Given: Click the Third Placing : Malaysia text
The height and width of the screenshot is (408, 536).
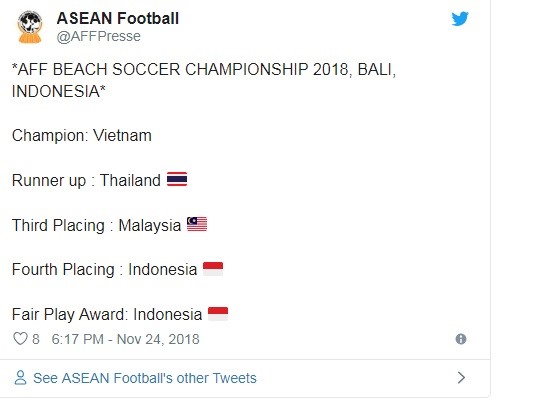Looking at the screenshot, I should pyautogui.click(x=96, y=226).
